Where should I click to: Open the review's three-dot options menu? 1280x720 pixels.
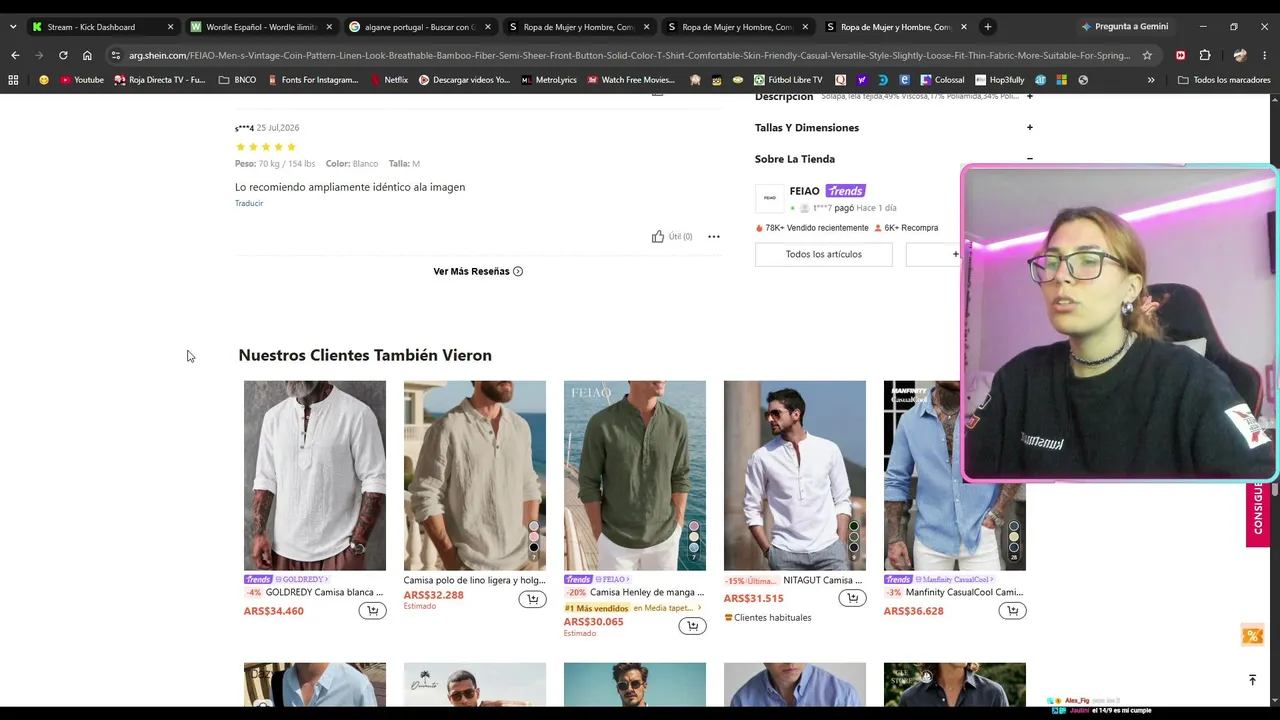(x=714, y=237)
